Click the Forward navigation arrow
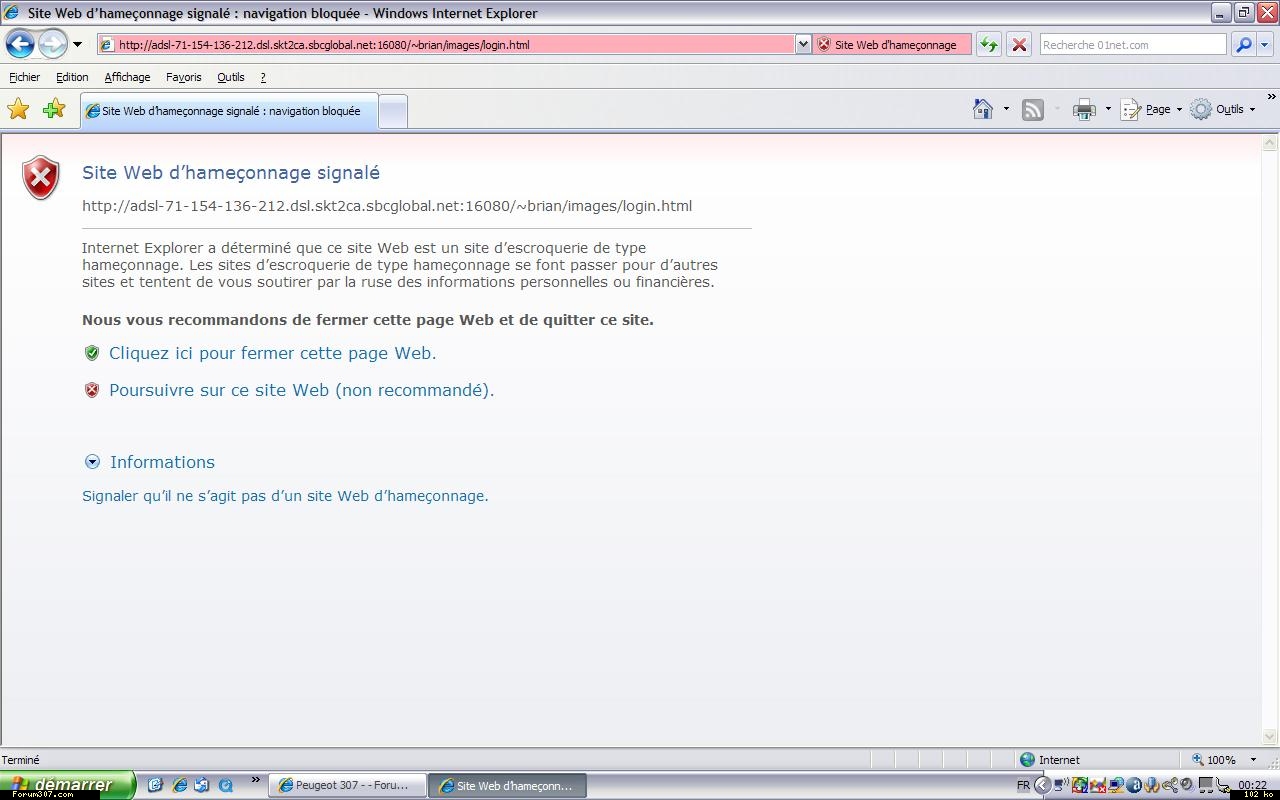 coord(52,44)
